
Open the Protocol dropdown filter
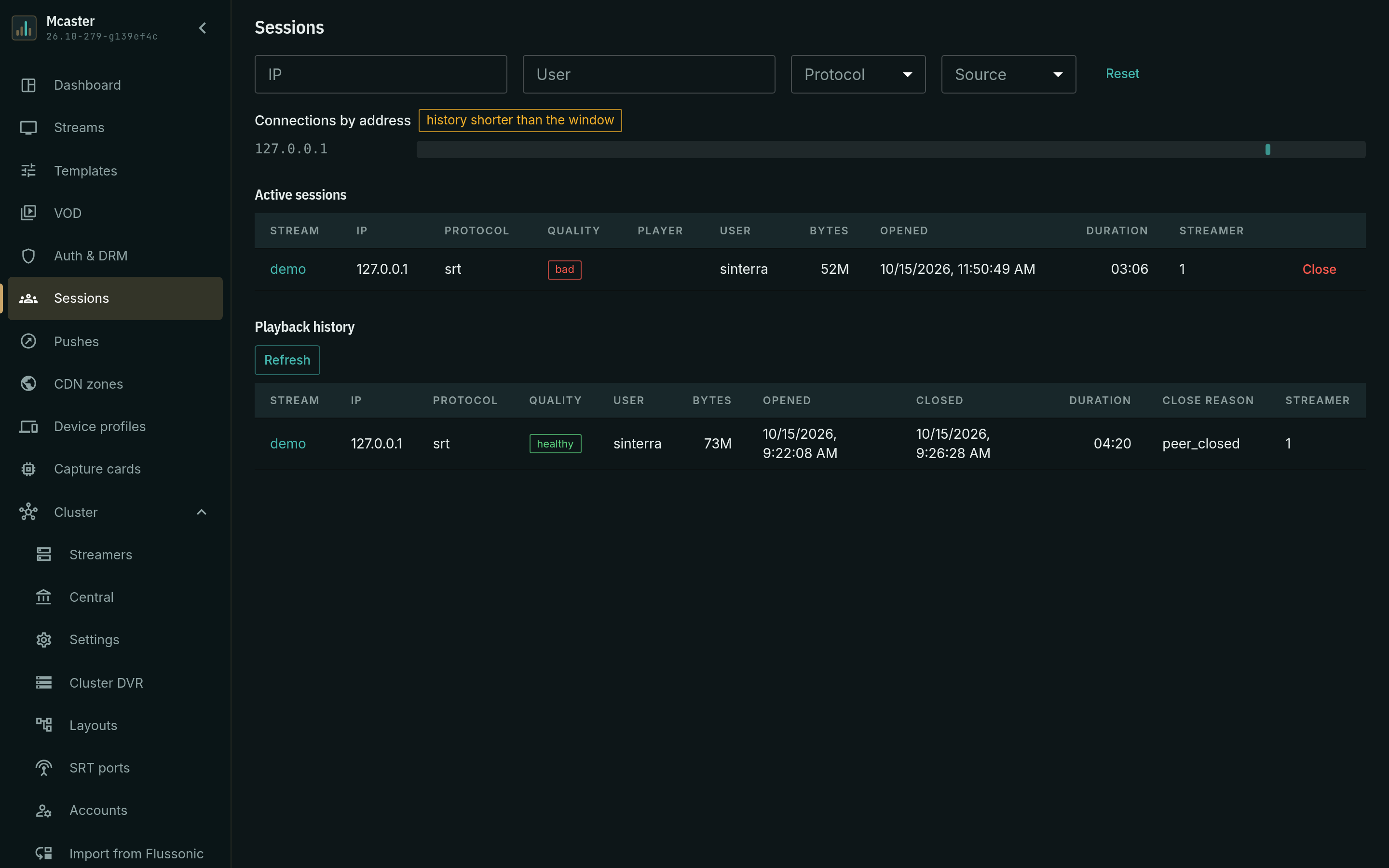(858, 74)
